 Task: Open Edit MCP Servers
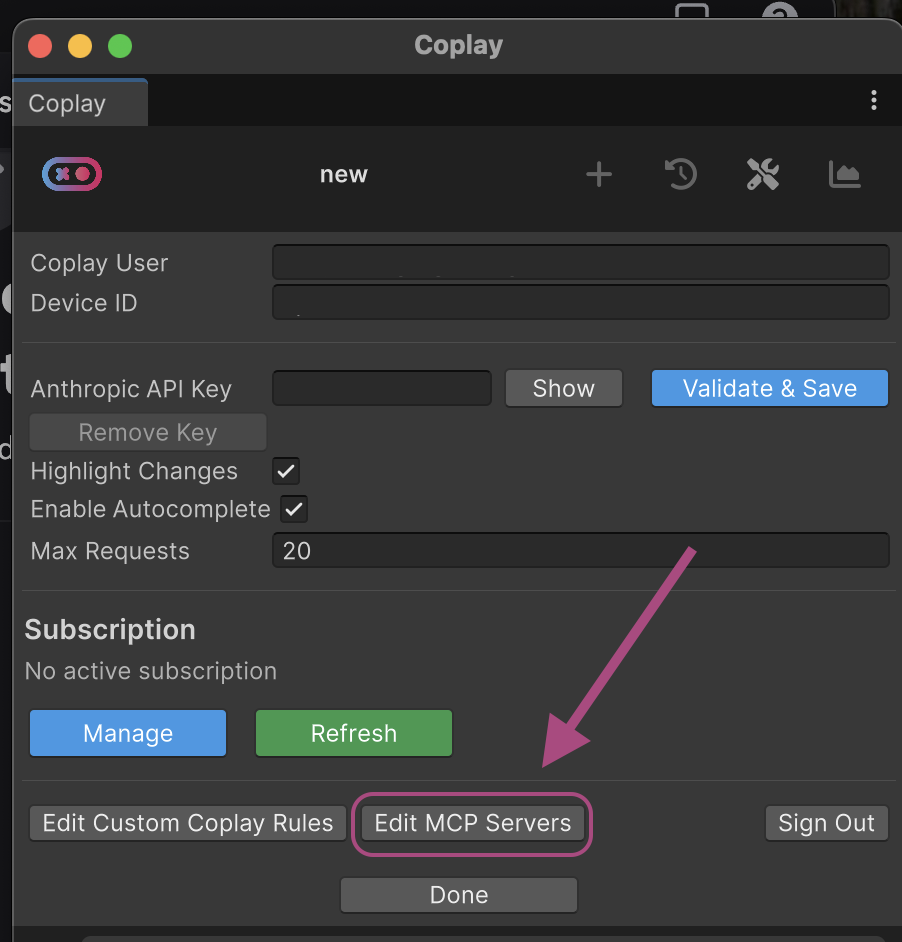tap(472, 823)
